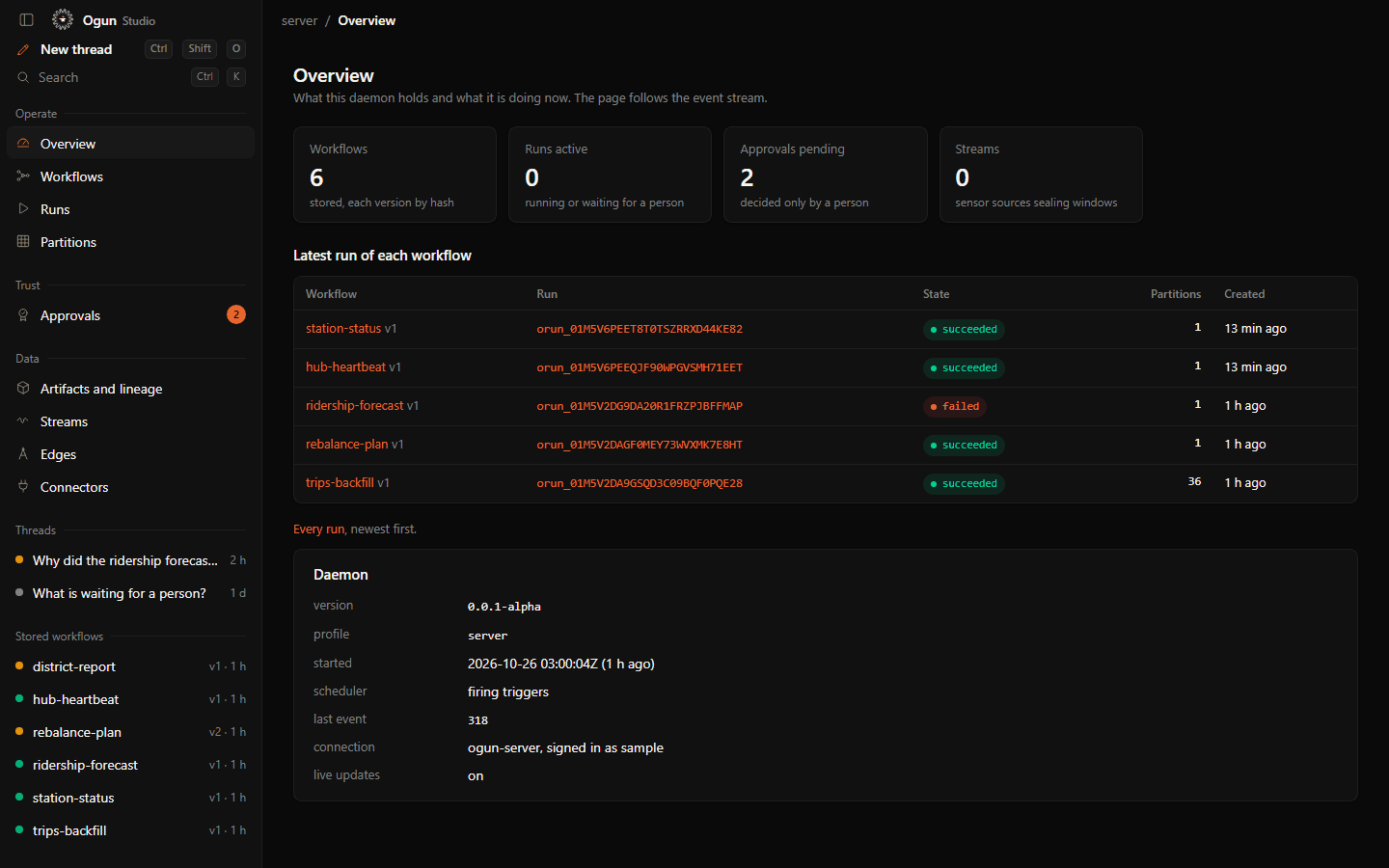
Task: Open the Runs section
Action: 130,209
